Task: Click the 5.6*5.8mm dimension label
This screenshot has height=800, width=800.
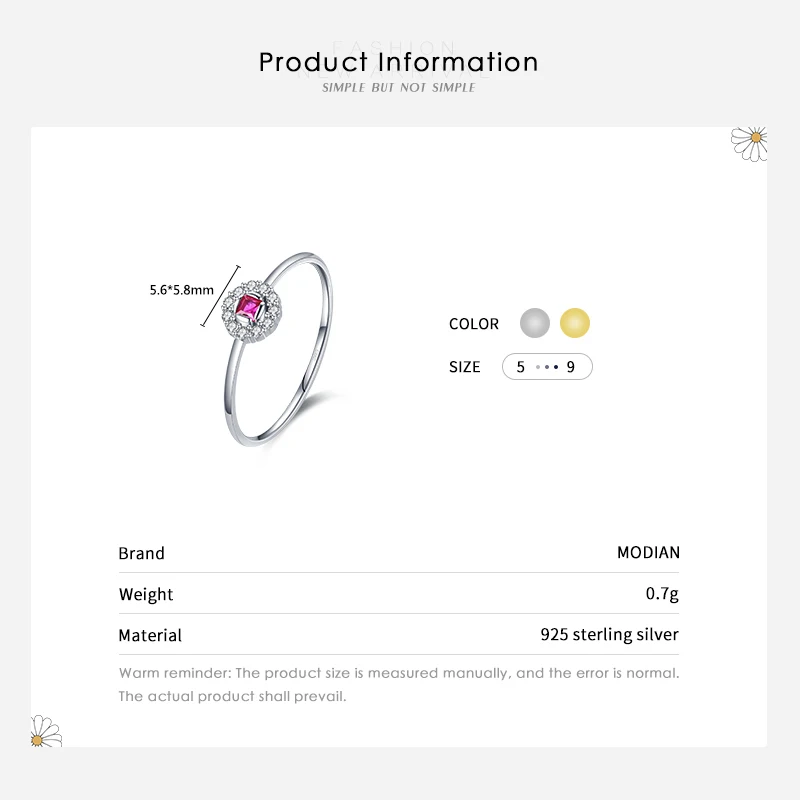Action: [181, 290]
